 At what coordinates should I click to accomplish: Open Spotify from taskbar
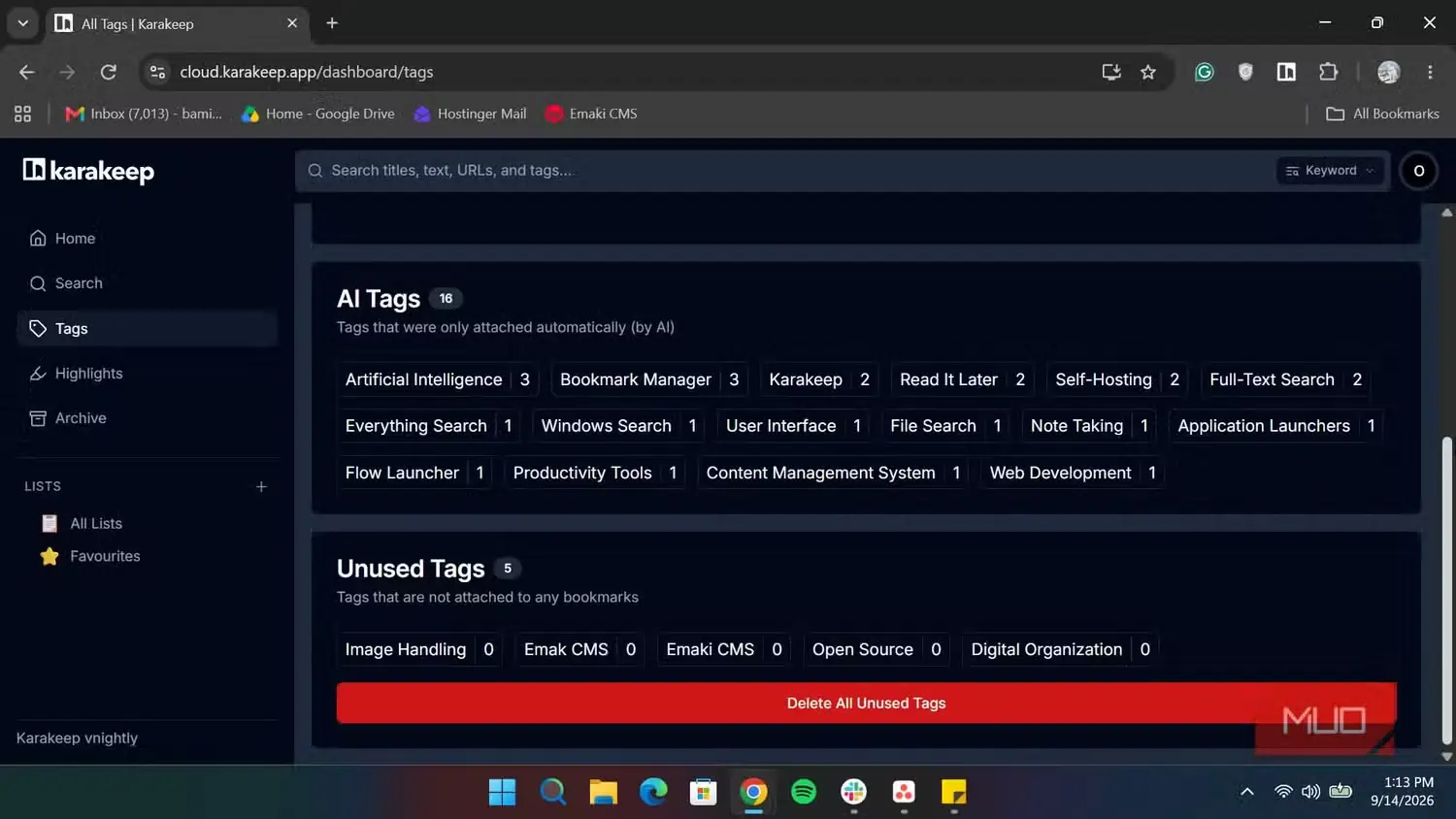[x=804, y=792]
